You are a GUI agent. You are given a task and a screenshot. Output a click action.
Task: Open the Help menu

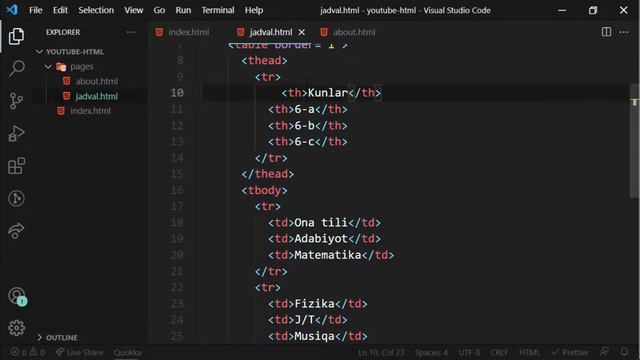coord(254,10)
